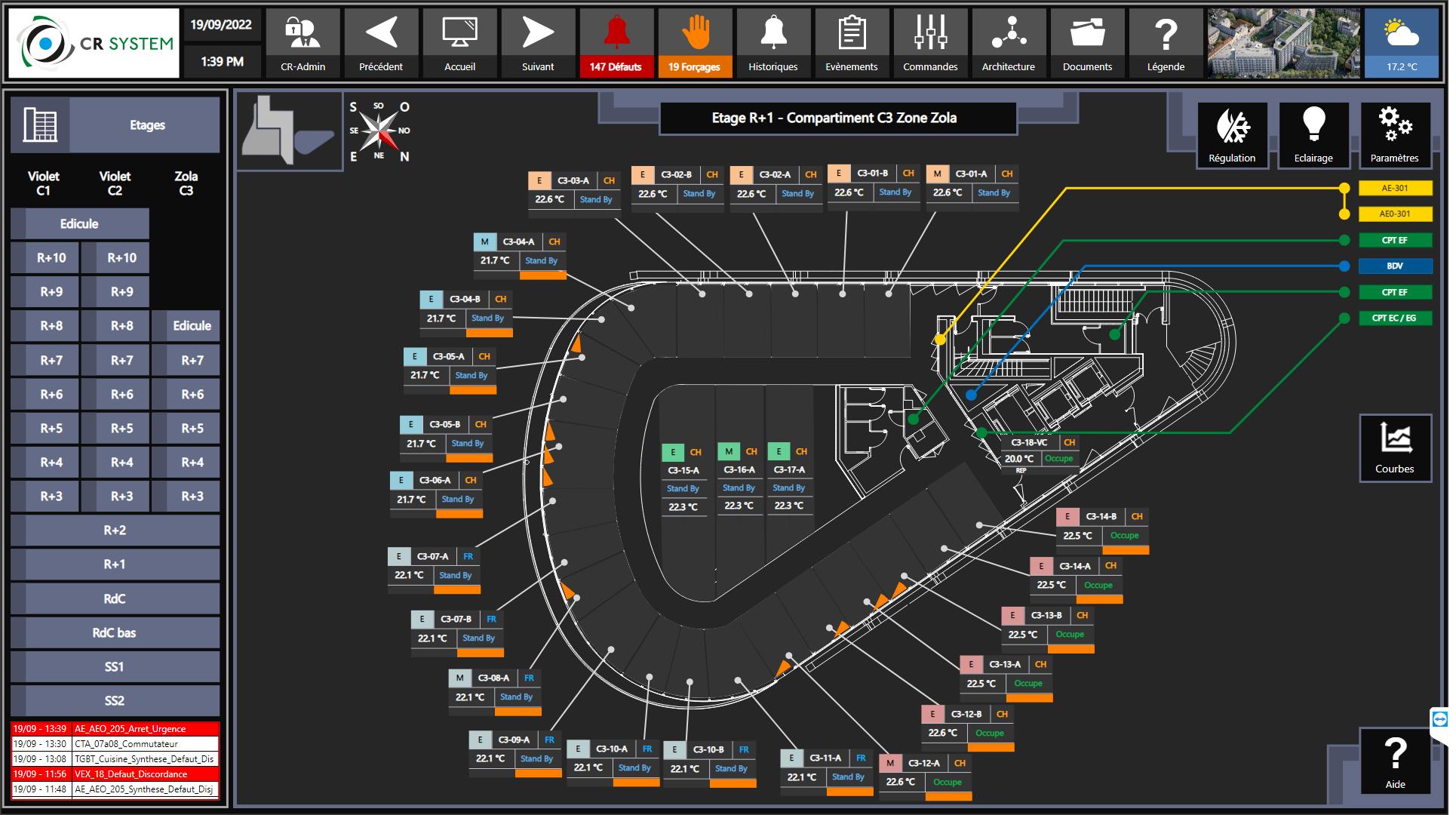This screenshot has height=815, width=1456.
Task: Click the blue BDV label
Action: click(1394, 266)
